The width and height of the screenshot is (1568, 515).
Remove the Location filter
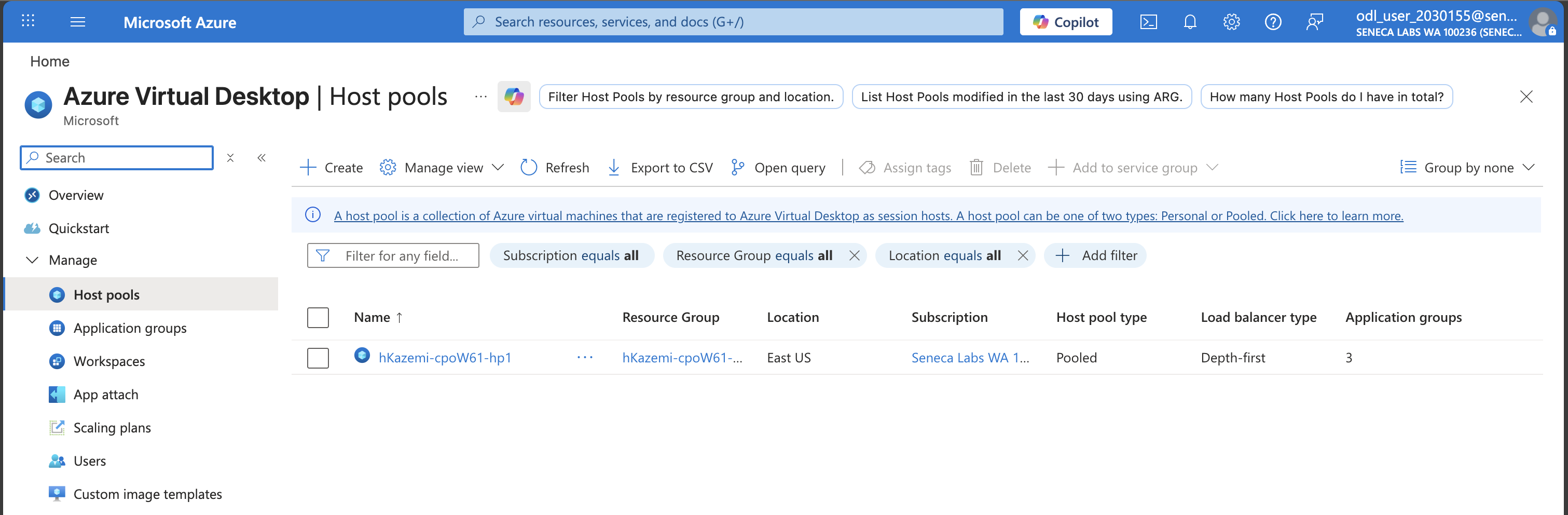pyautogui.click(x=1023, y=255)
